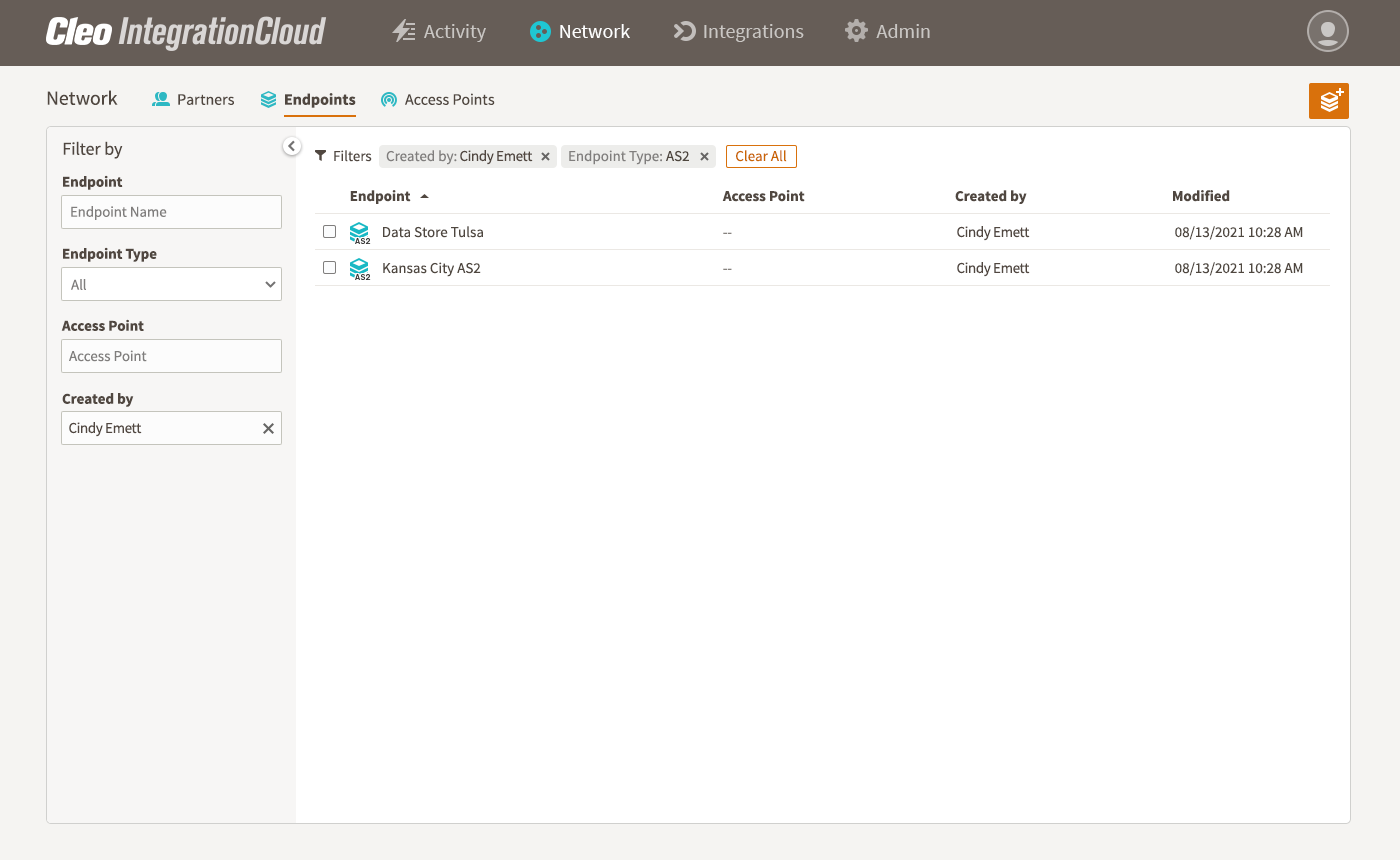Open the Data Store Tulsa endpoint
The width and height of the screenshot is (1400, 860).
(x=433, y=232)
